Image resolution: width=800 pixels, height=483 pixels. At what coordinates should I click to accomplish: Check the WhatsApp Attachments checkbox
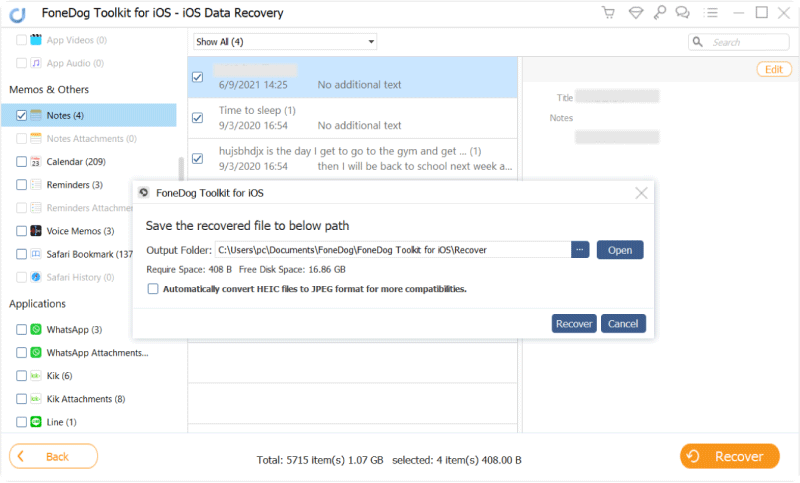[21, 352]
